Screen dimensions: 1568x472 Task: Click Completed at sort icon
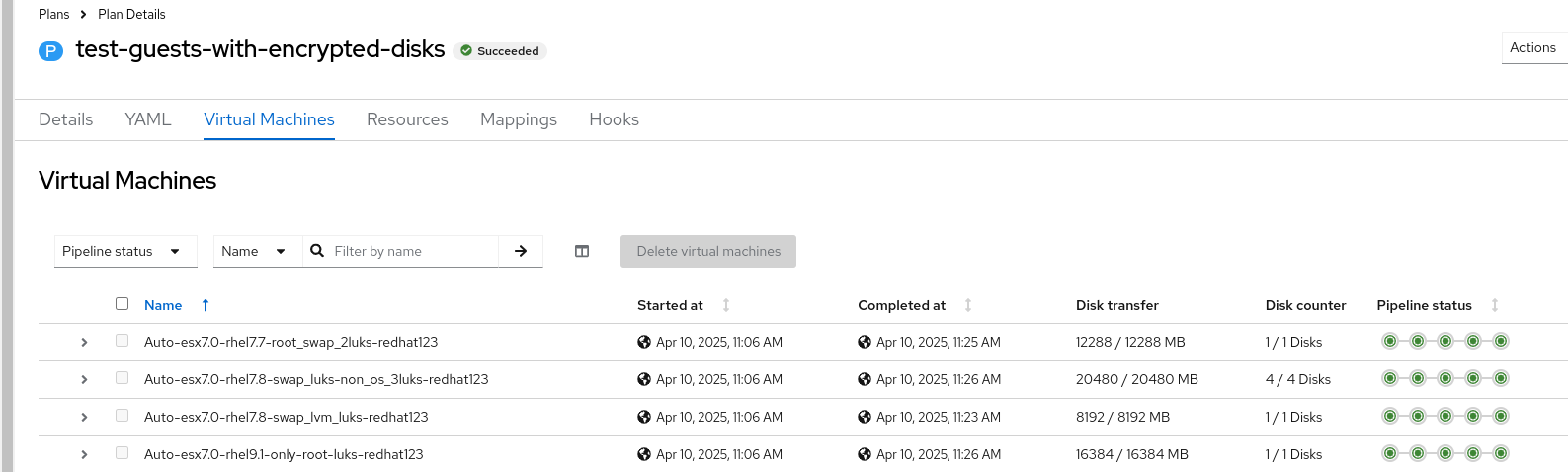pyautogui.click(x=968, y=306)
